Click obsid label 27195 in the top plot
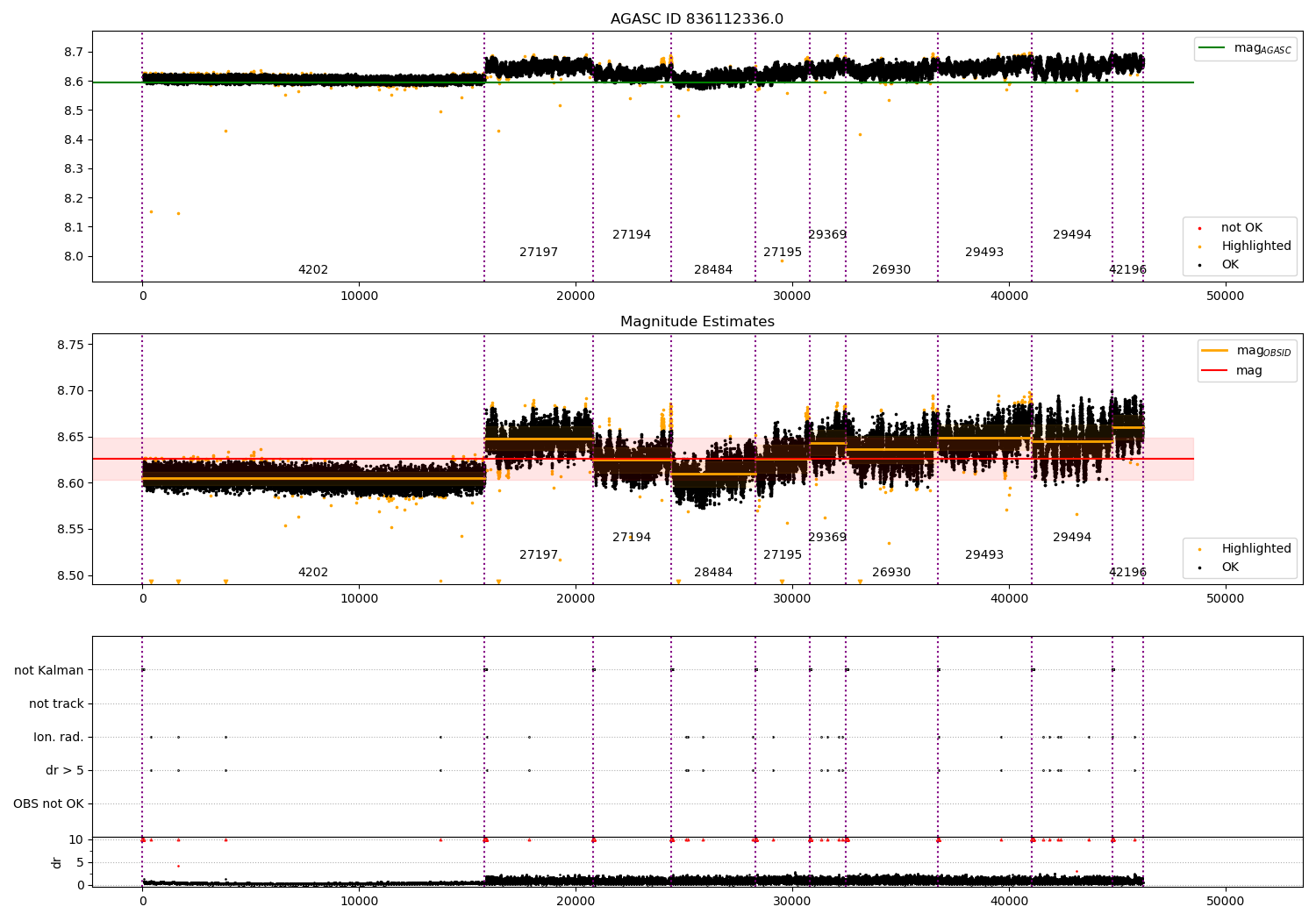Screen dimensions: 1316x921 783,253
